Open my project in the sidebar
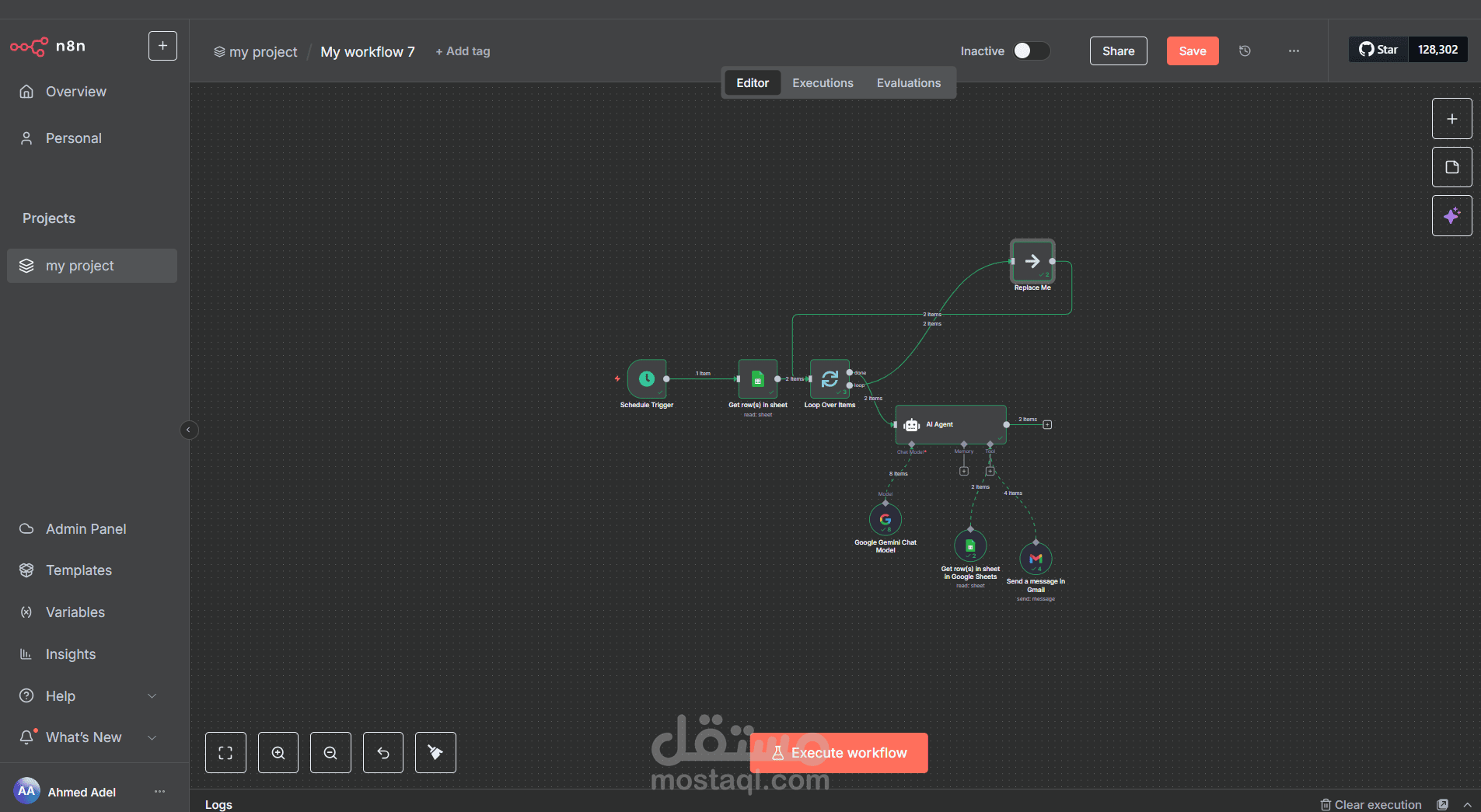This screenshot has width=1481, height=812. (x=92, y=266)
